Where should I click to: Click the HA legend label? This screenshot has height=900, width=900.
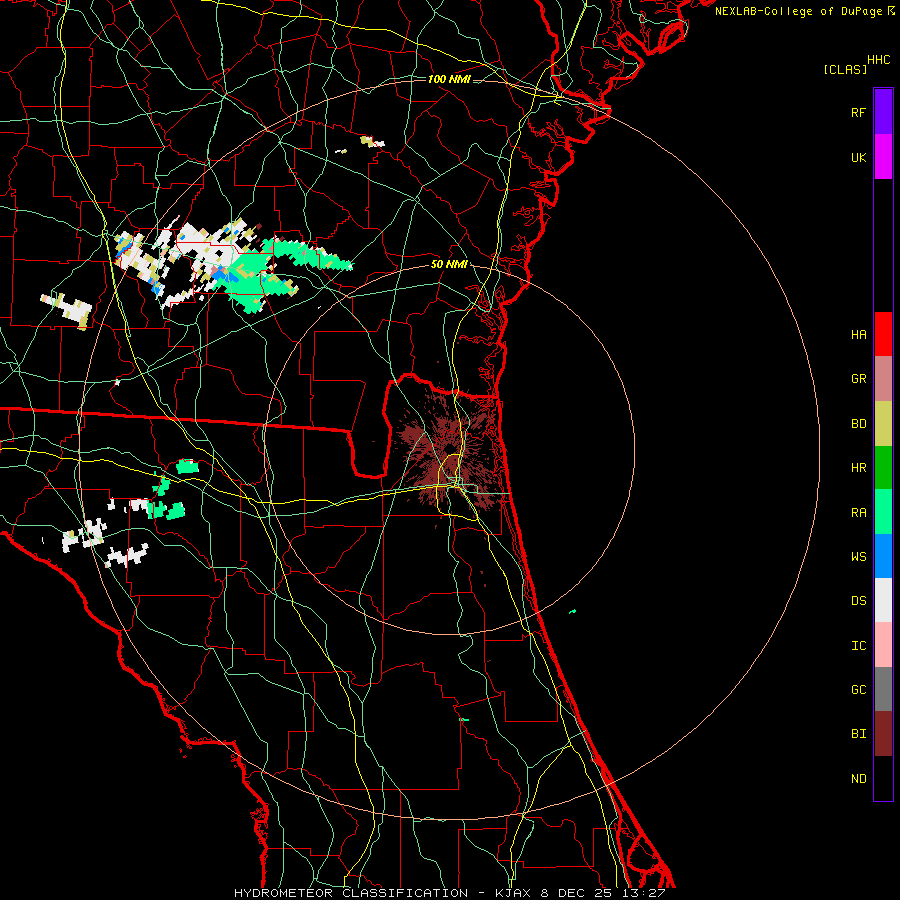[x=858, y=335]
